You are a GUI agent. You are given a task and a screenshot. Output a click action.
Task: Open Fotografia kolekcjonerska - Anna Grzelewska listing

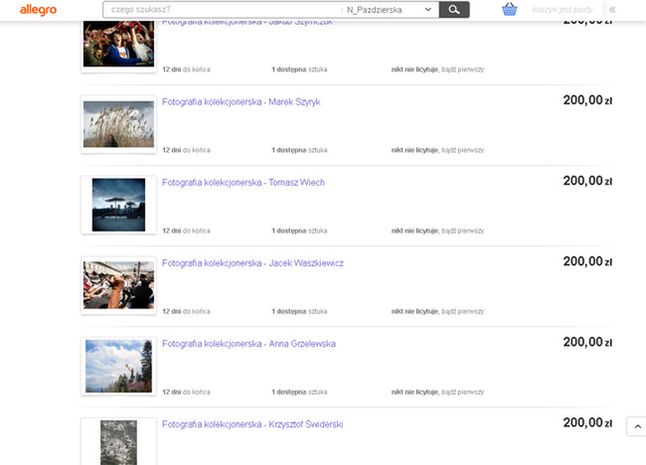click(x=248, y=343)
